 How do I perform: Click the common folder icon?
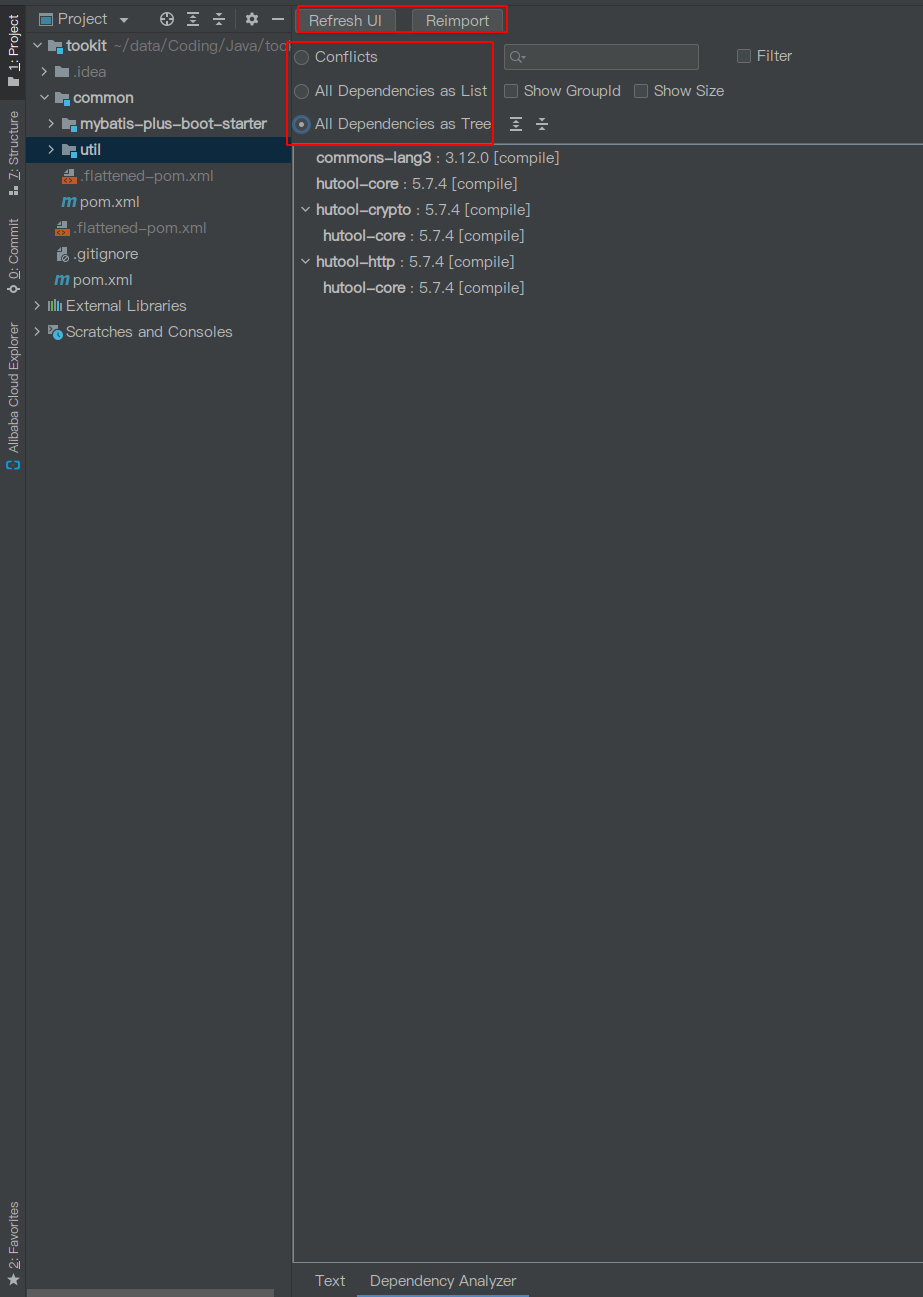(62, 98)
